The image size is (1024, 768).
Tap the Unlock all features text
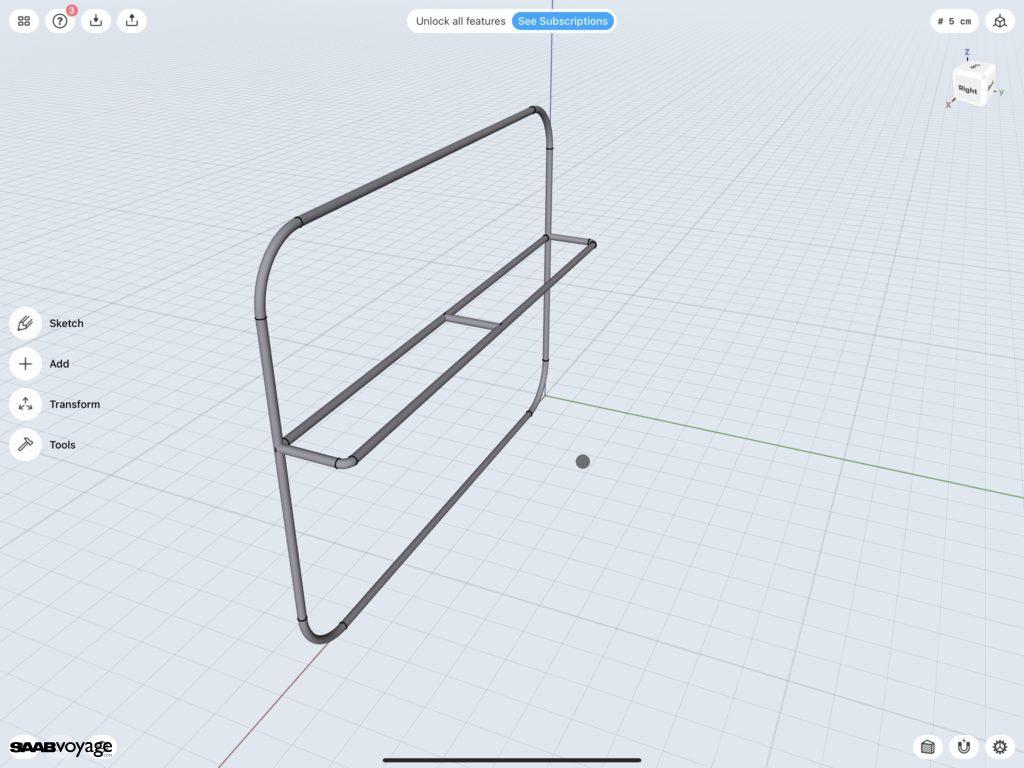coord(460,21)
